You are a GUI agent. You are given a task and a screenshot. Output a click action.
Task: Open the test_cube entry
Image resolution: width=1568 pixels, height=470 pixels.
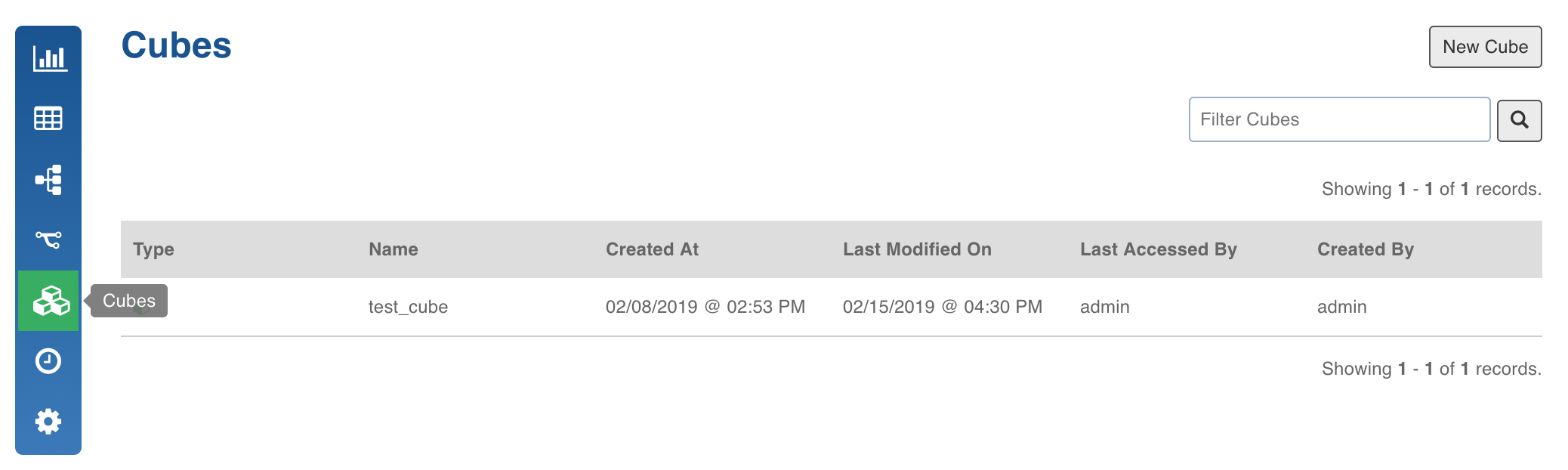tap(408, 307)
